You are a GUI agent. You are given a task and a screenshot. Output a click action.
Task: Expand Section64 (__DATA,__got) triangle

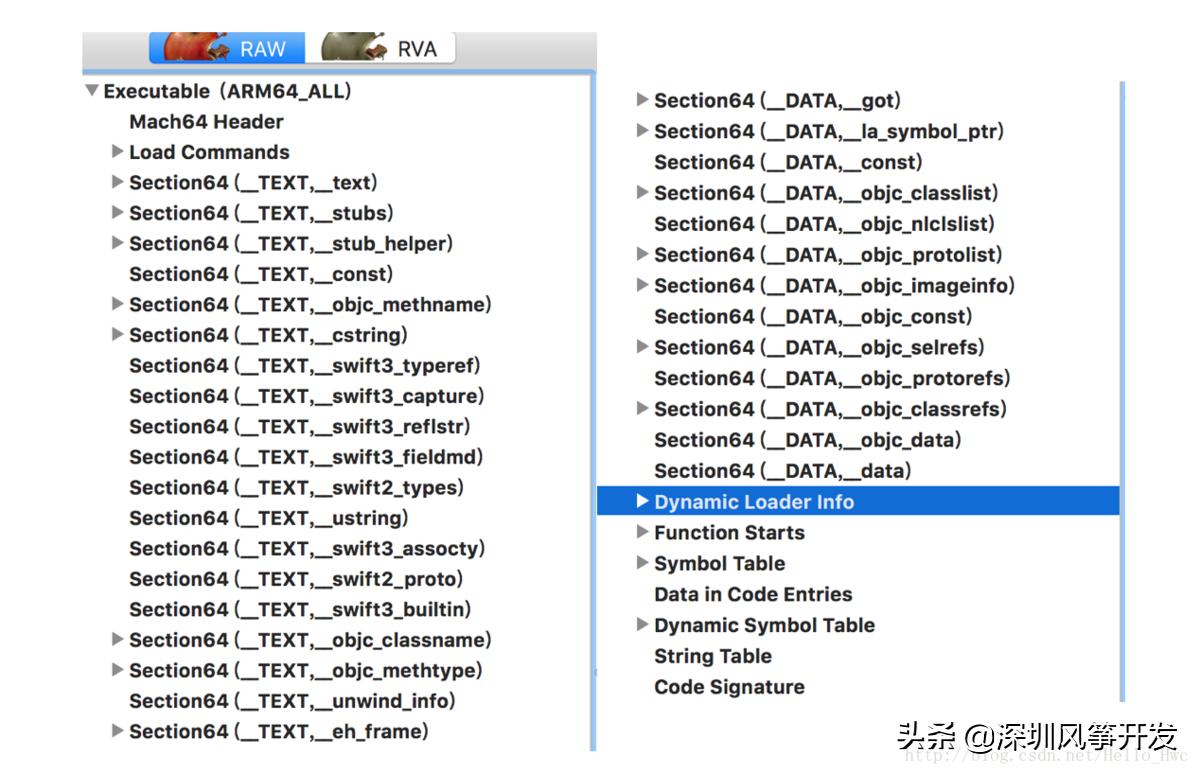coord(643,100)
